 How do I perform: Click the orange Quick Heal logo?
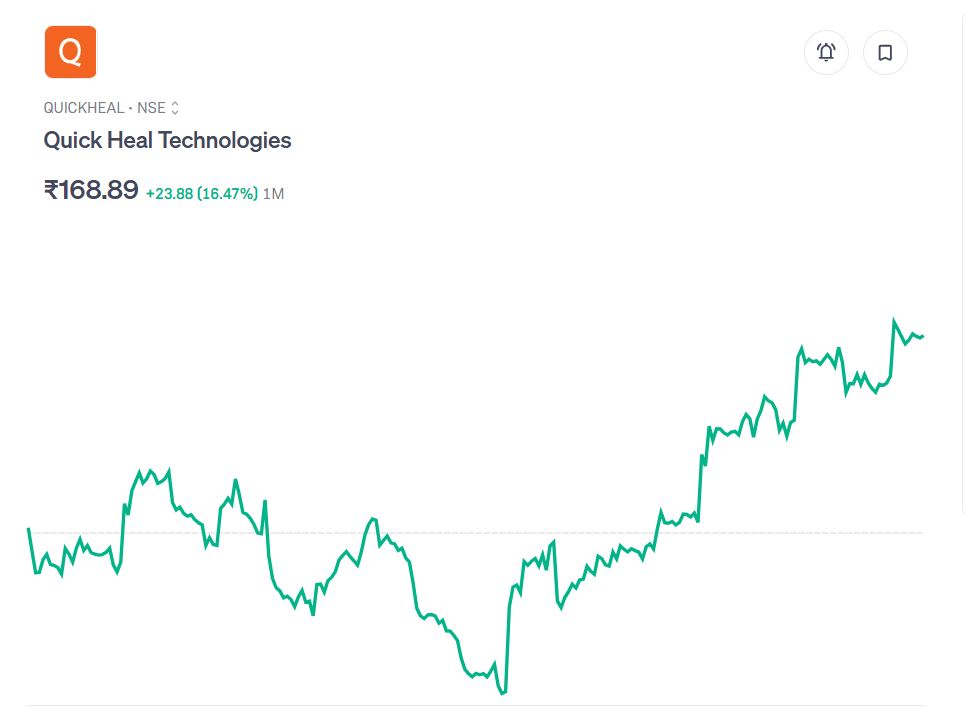[70, 52]
